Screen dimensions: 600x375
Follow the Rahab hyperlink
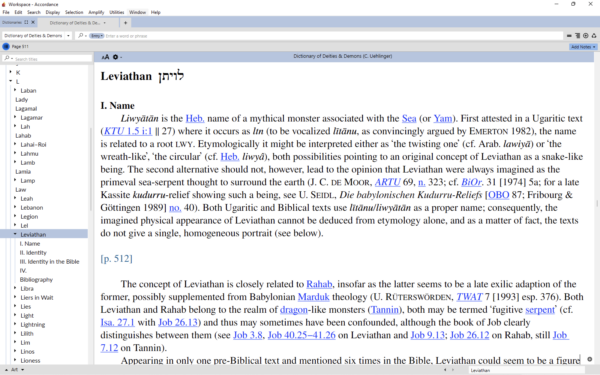319,284
